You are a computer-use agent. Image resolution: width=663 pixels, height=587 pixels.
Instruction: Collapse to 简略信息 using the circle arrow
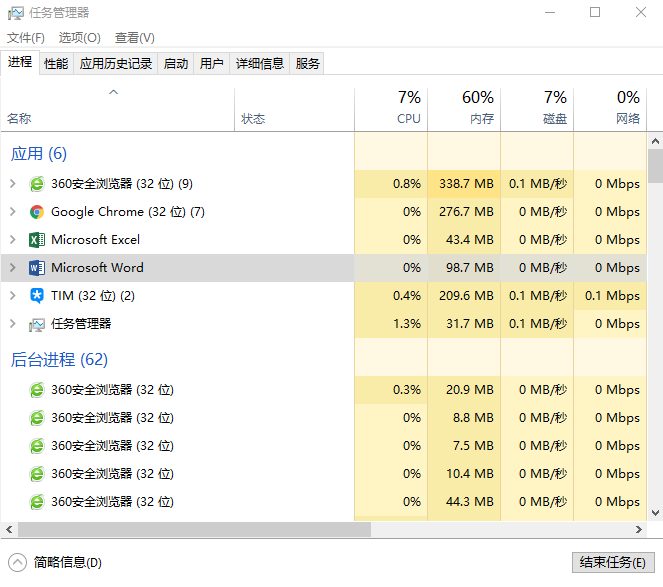17,562
